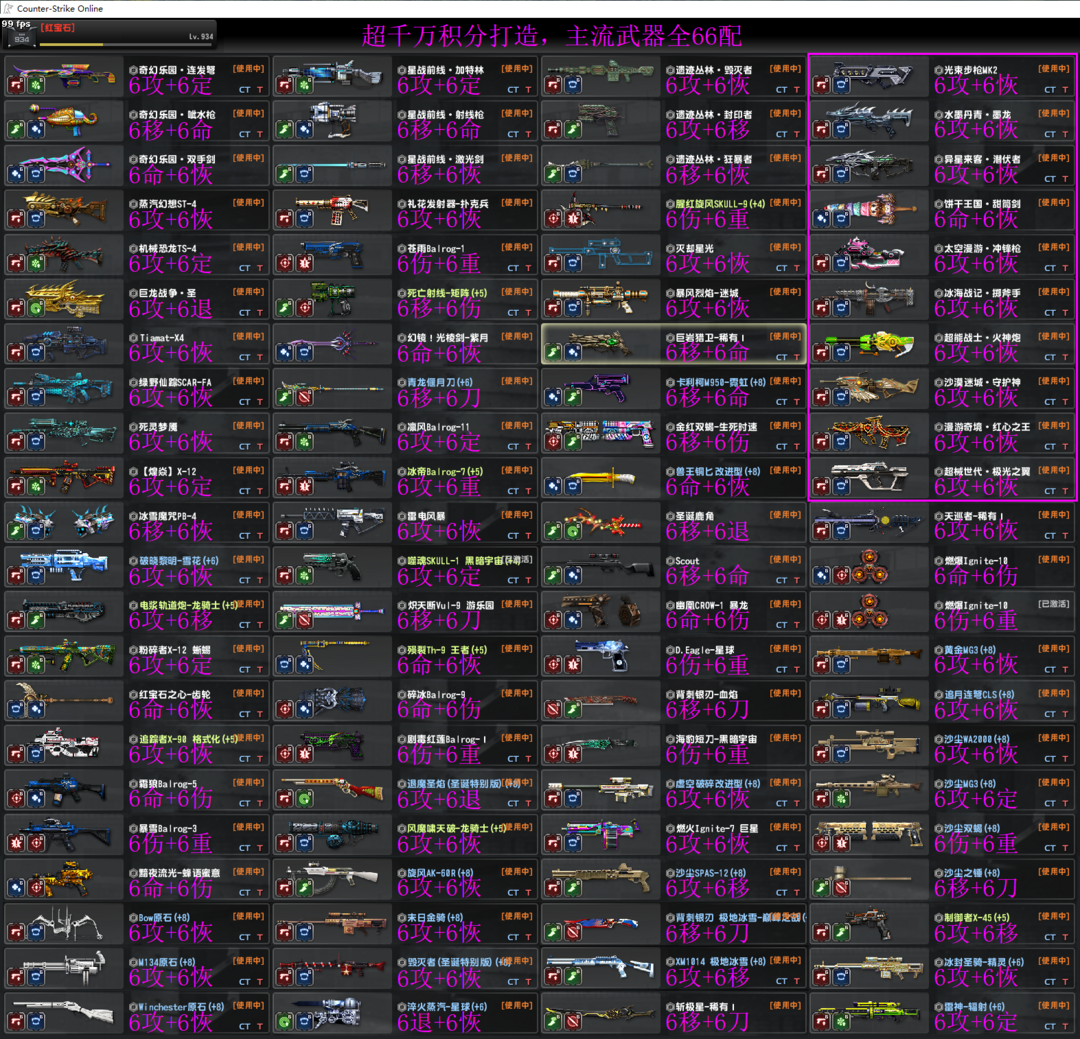The width and height of the screenshot is (1080, 1039).
Task: Click blue recovery icon on 兽王铜匕改进型
Action: coord(573,486)
